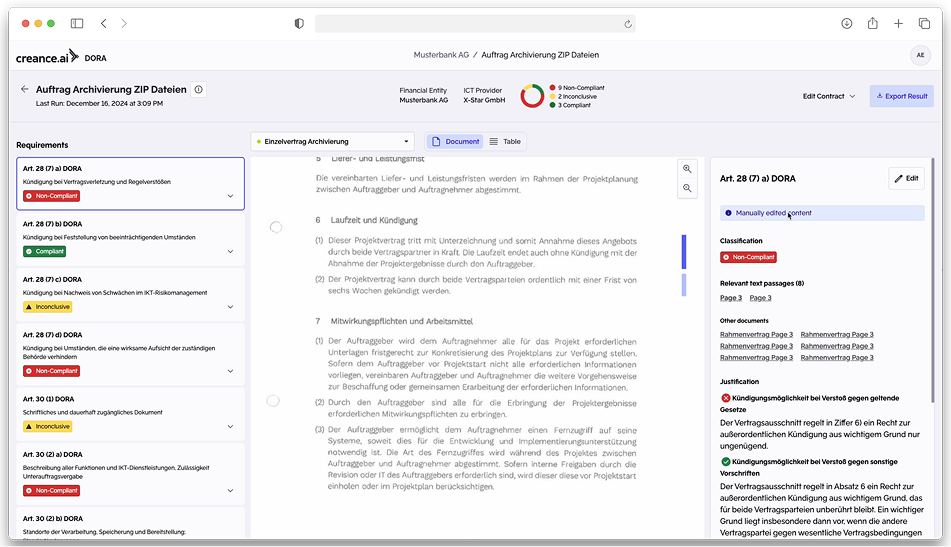The height and width of the screenshot is (547, 951).
Task: Open the browser downloads icon
Action: [847, 24]
